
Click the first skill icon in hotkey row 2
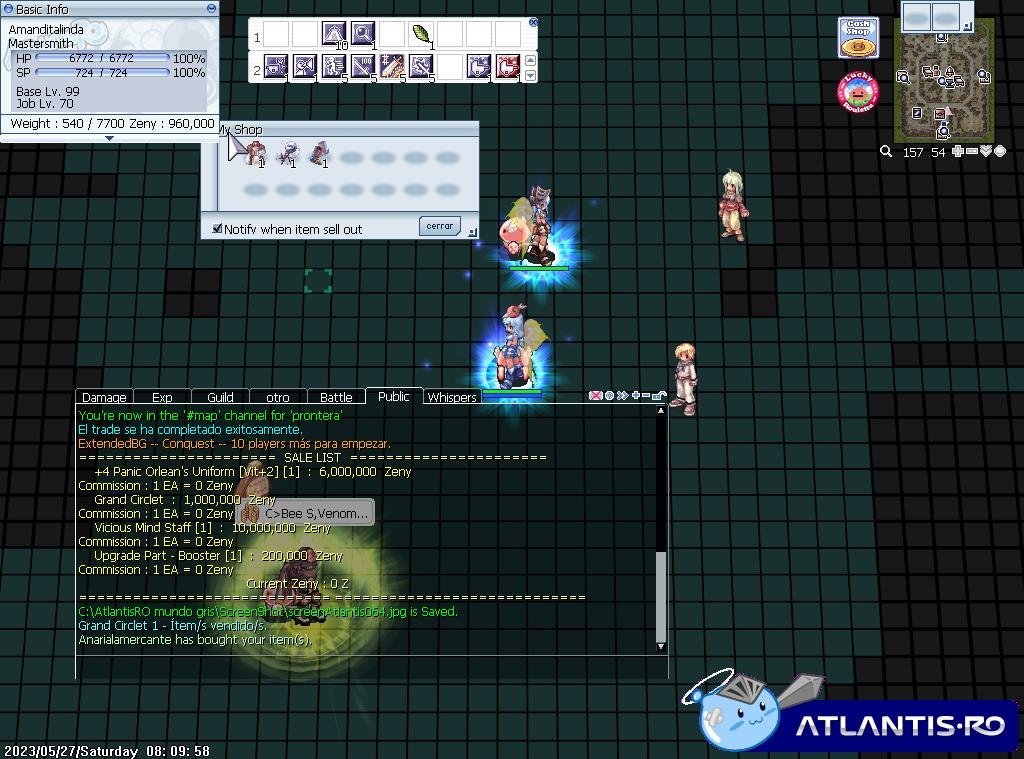coord(276,67)
